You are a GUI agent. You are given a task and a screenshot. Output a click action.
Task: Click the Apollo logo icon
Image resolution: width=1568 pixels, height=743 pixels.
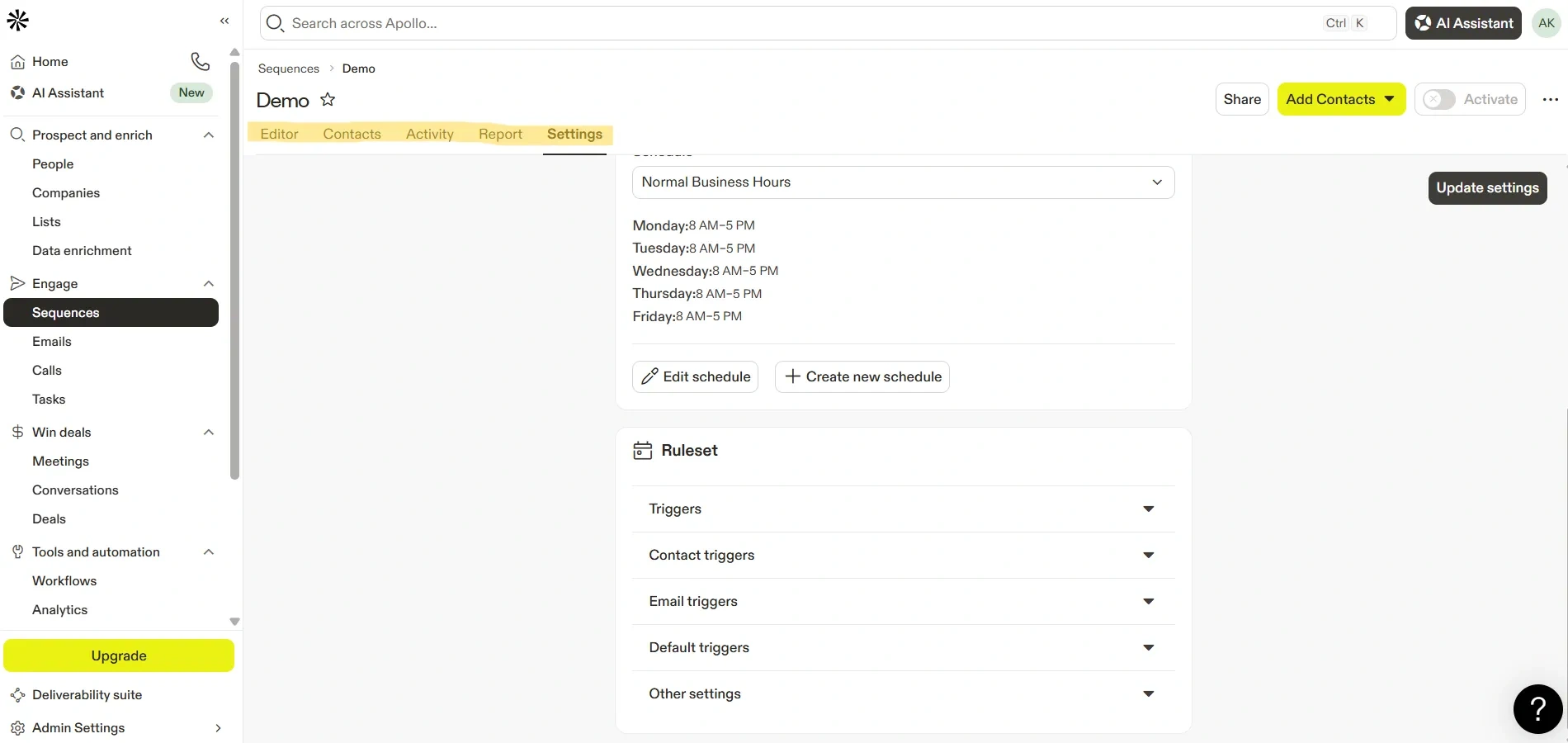click(x=18, y=21)
